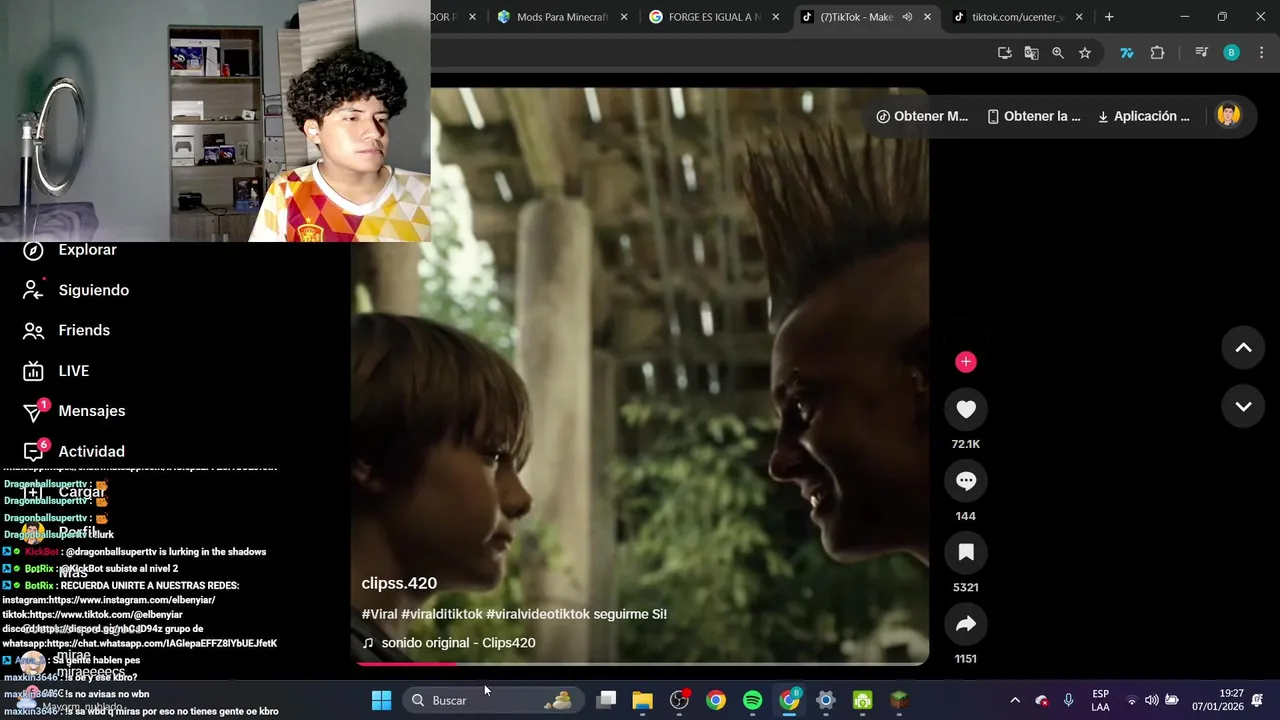The height and width of the screenshot is (720, 1280).
Task: Open the green Android app on the taskbar
Action: (x=862, y=700)
